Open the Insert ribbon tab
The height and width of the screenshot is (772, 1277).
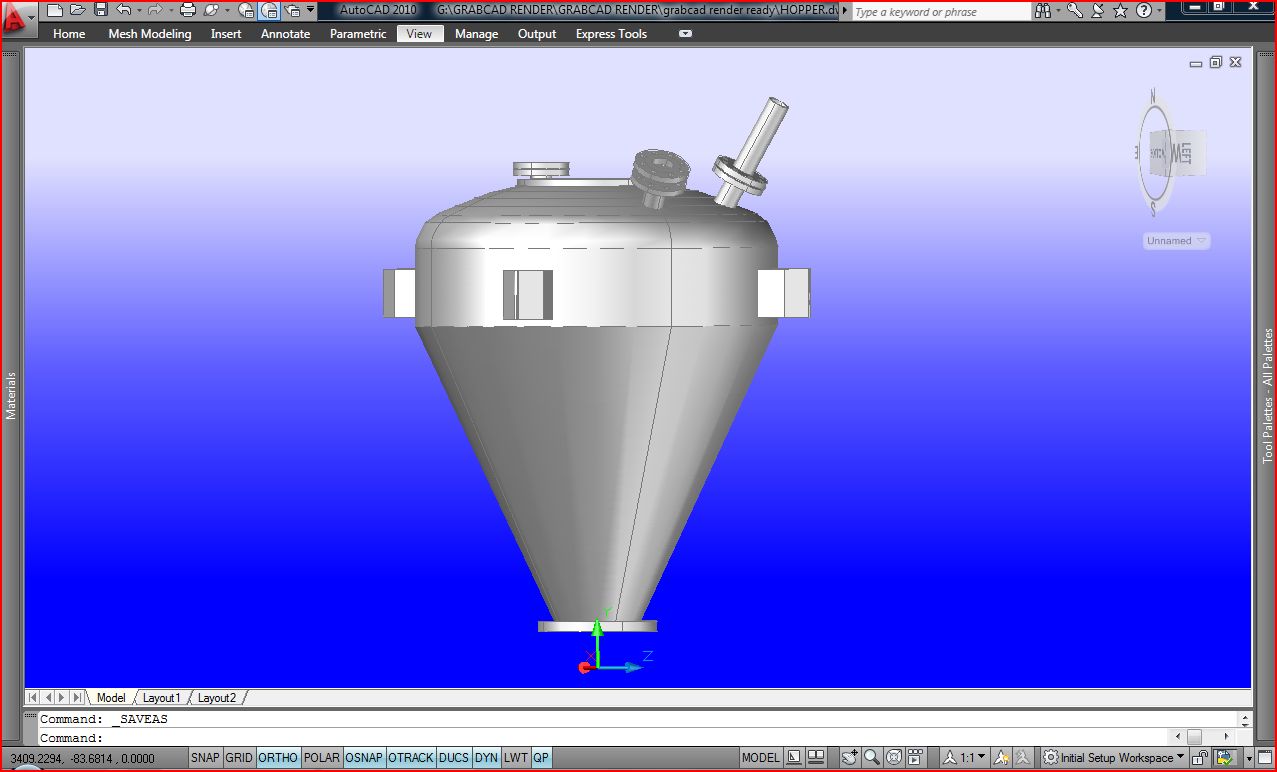pos(226,34)
